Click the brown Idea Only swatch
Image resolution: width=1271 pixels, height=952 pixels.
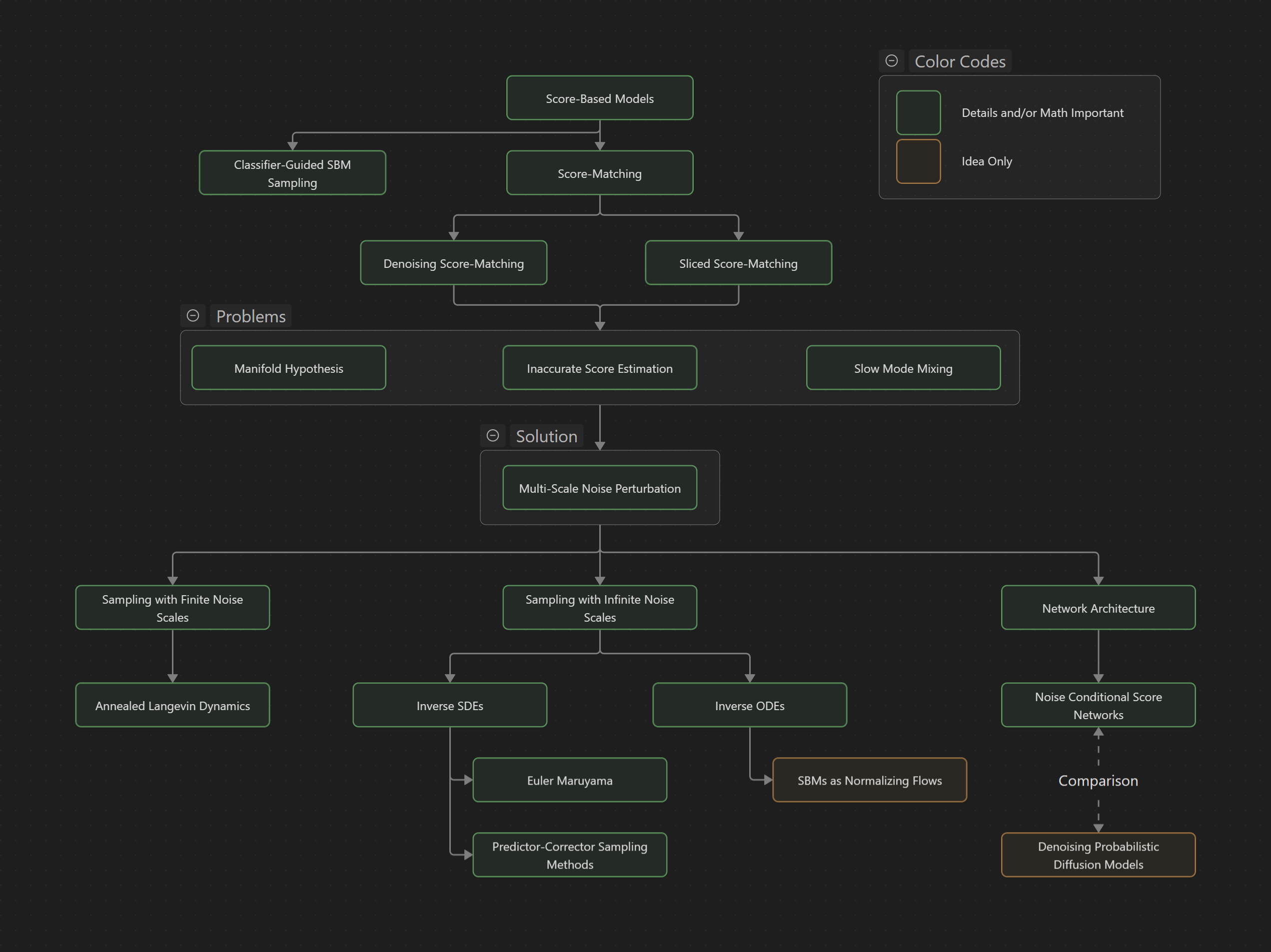coord(918,161)
